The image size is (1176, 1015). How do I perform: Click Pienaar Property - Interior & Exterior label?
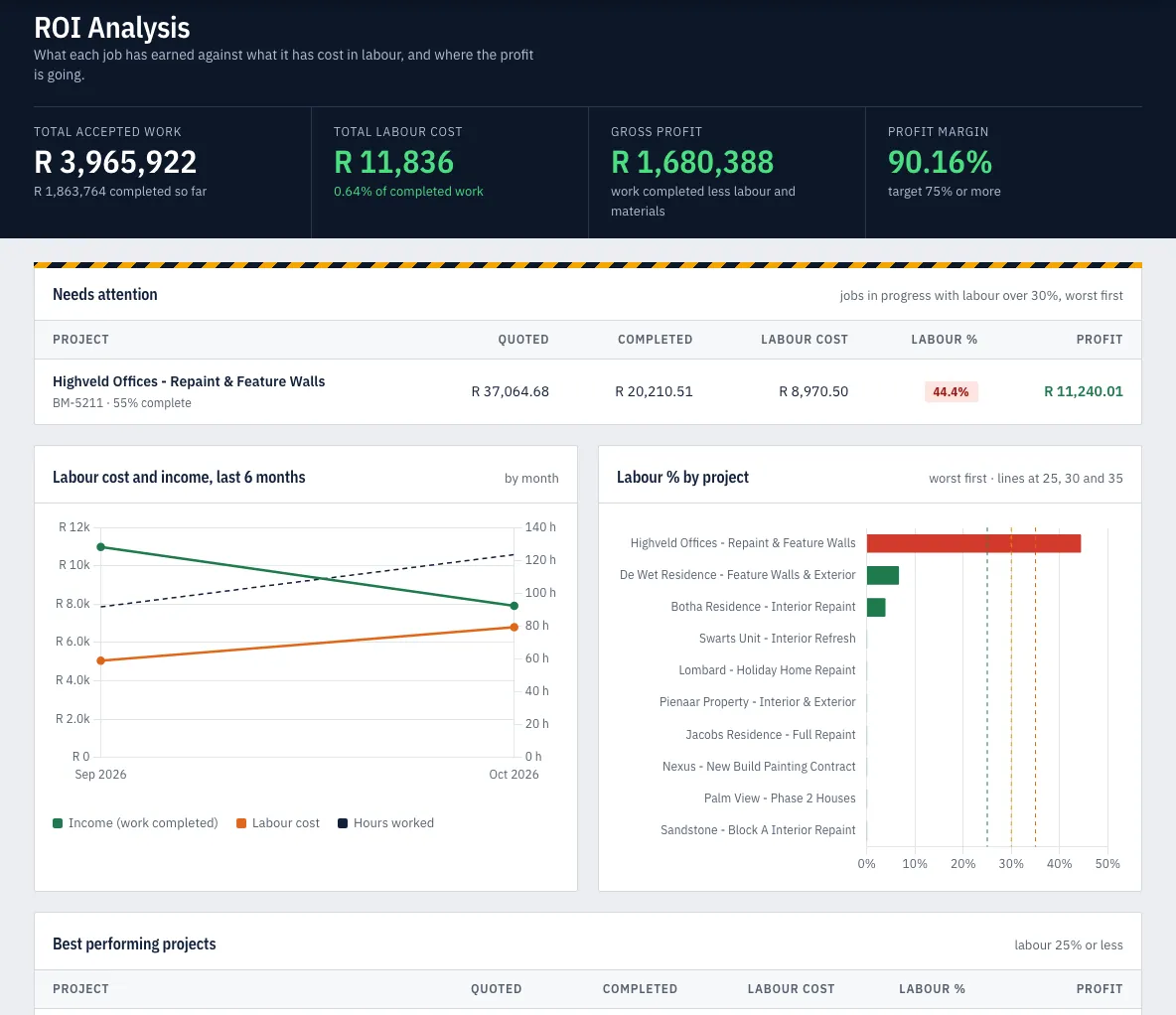pyautogui.click(x=757, y=702)
